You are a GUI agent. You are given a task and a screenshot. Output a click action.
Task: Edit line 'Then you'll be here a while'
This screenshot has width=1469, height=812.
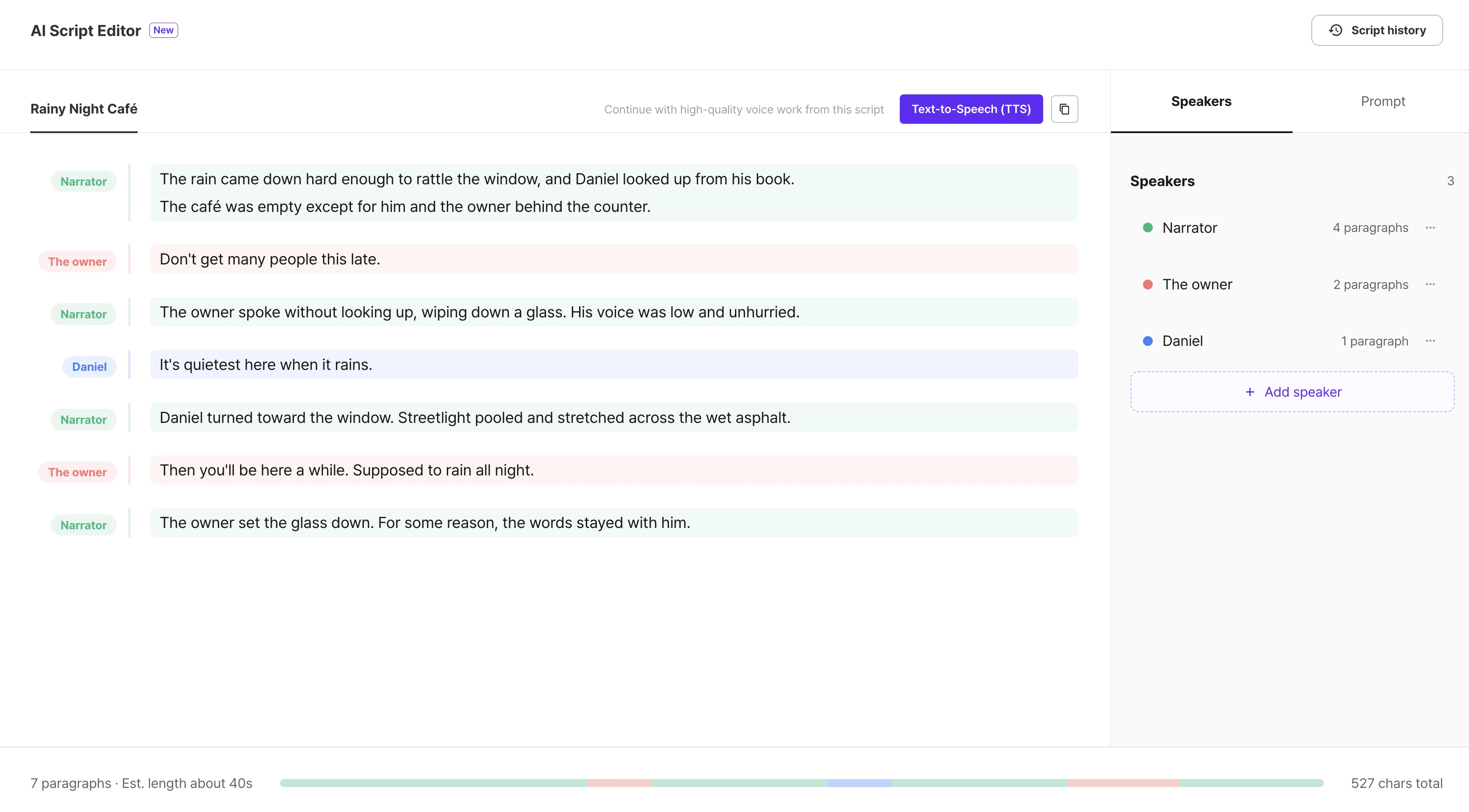(614, 470)
